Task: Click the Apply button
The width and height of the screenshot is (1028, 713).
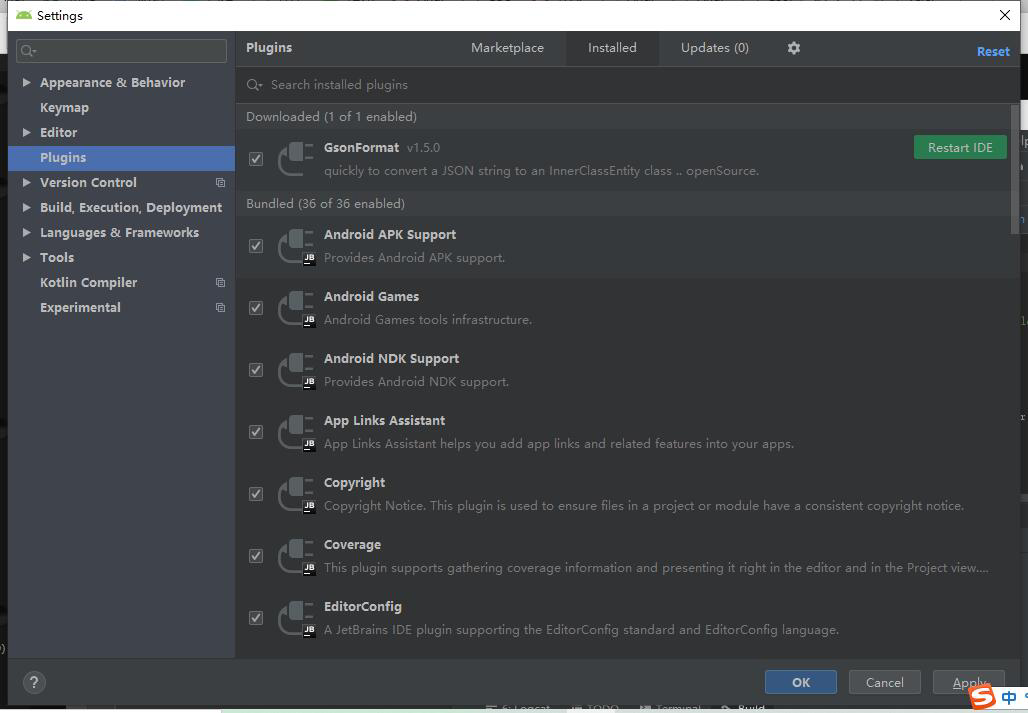Action: [x=969, y=682]
